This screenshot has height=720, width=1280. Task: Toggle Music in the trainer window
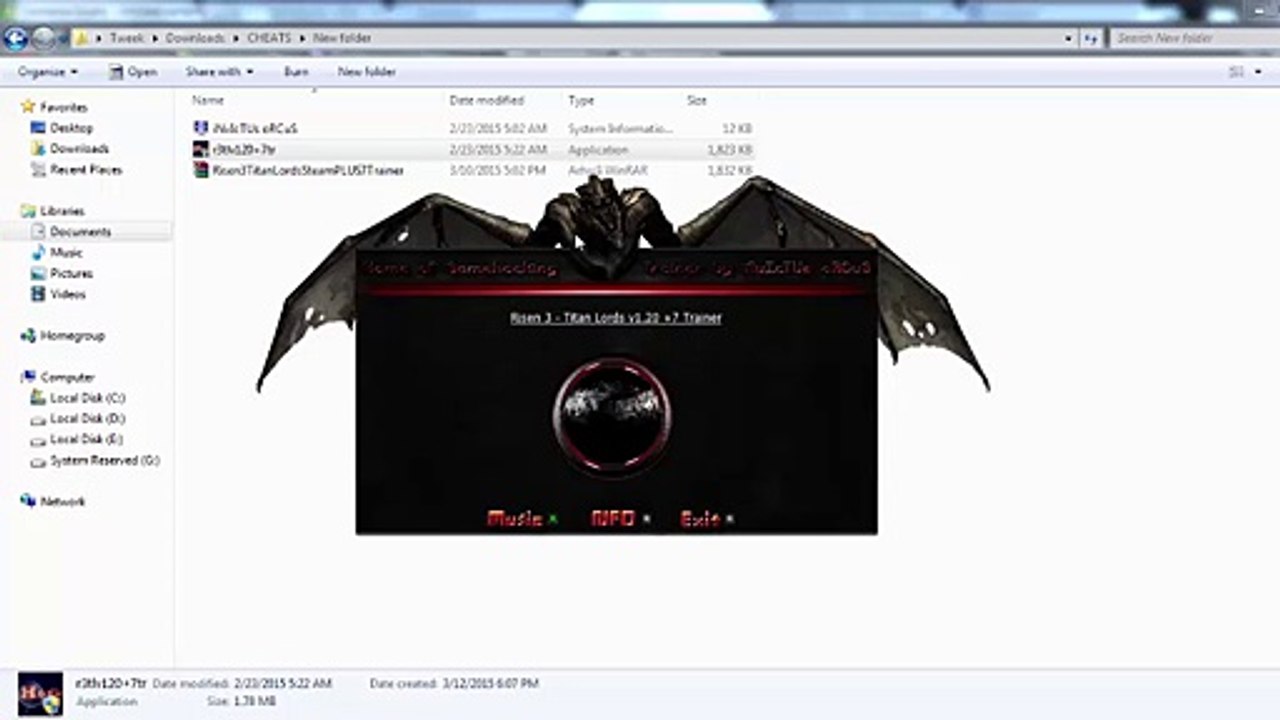(x=514, y=518)
